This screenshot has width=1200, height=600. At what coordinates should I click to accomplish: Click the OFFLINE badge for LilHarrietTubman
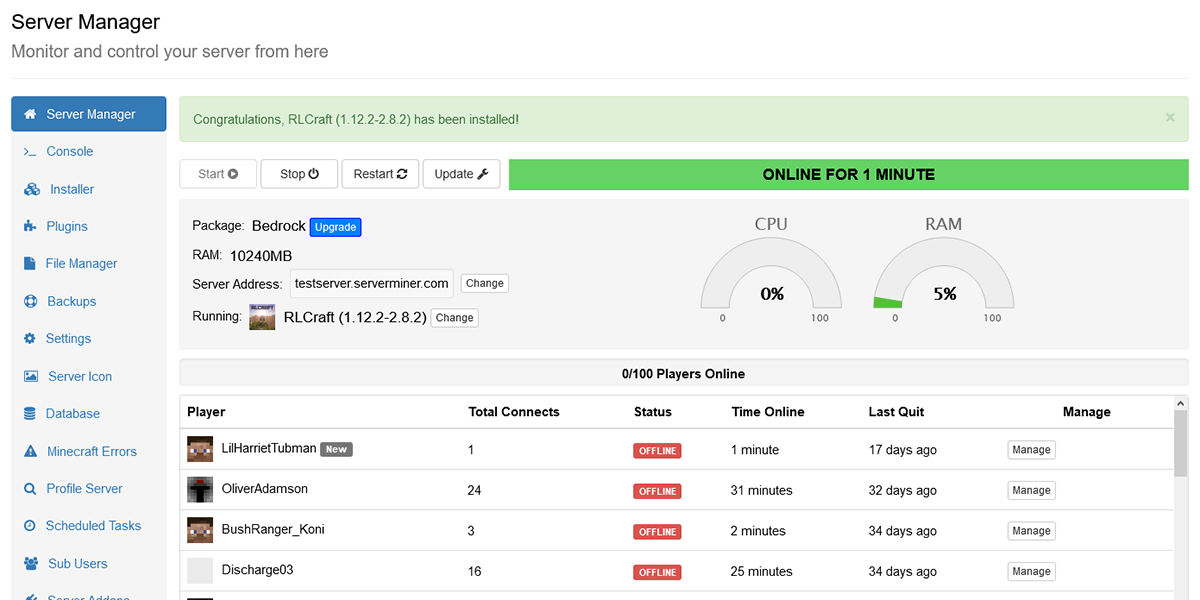[x=657, y=451]
